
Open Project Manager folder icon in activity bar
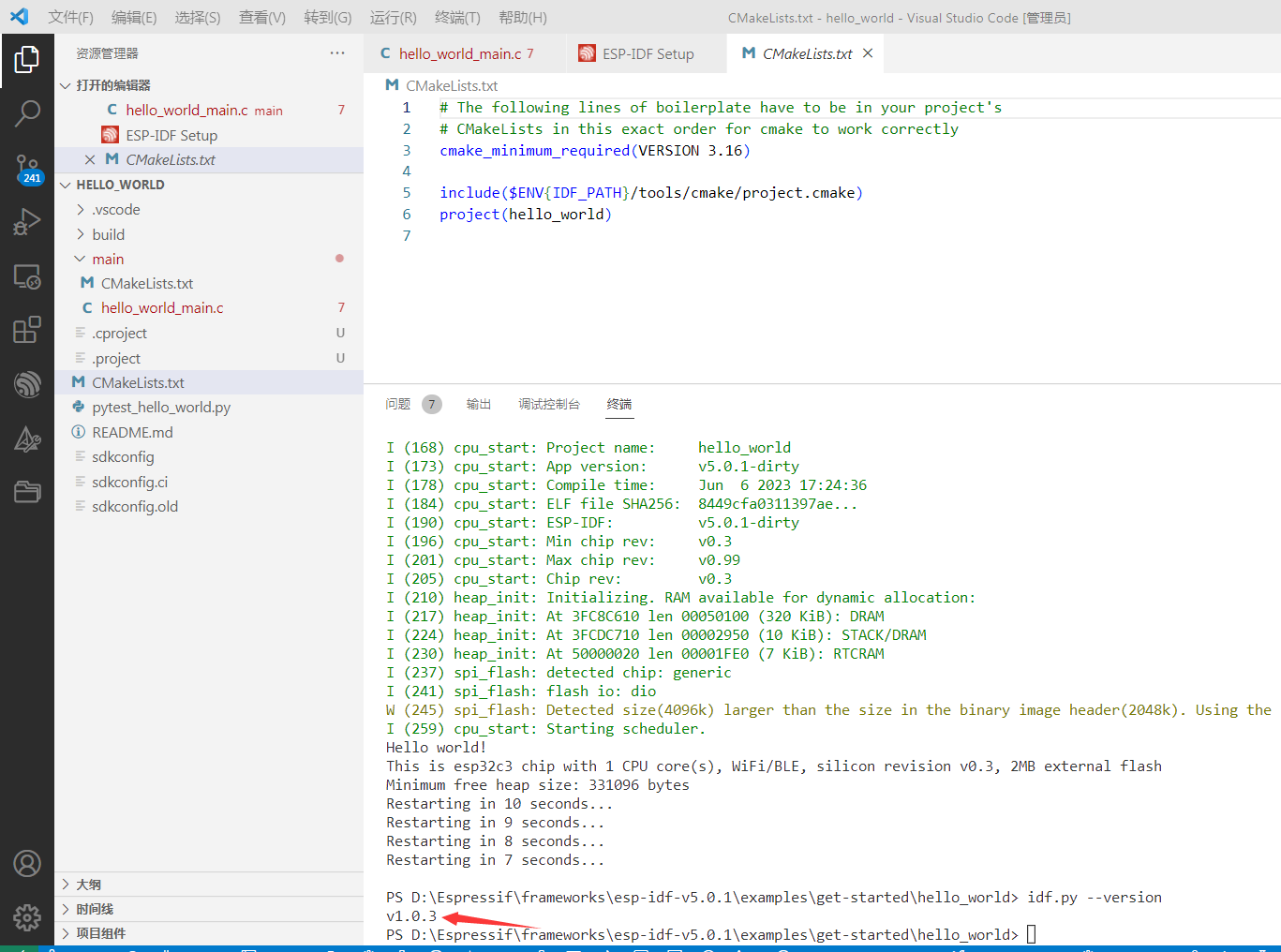pos(27,492)
